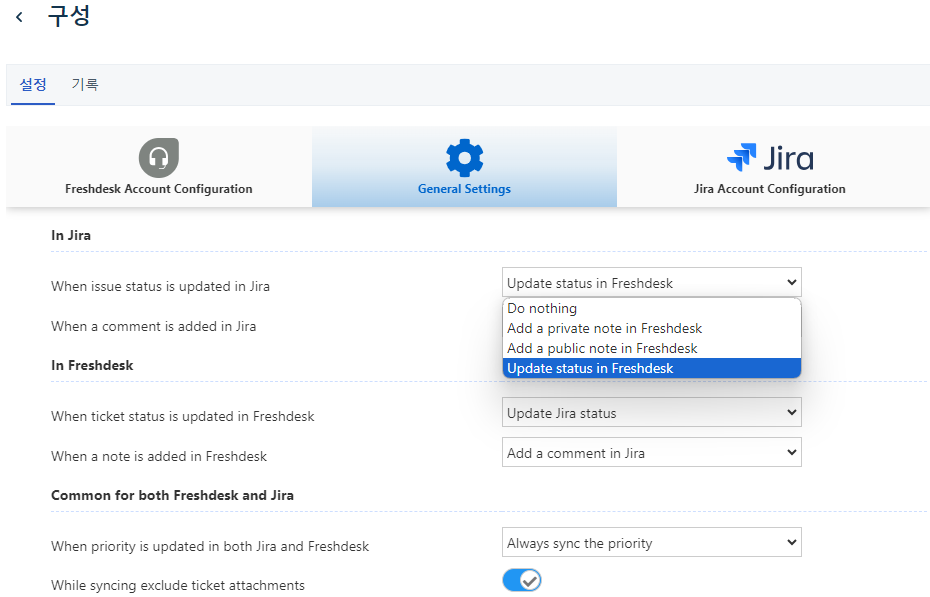Screen dimensions: 930x597
Task: Choose Do nothing option
Action: coord(652,308)
